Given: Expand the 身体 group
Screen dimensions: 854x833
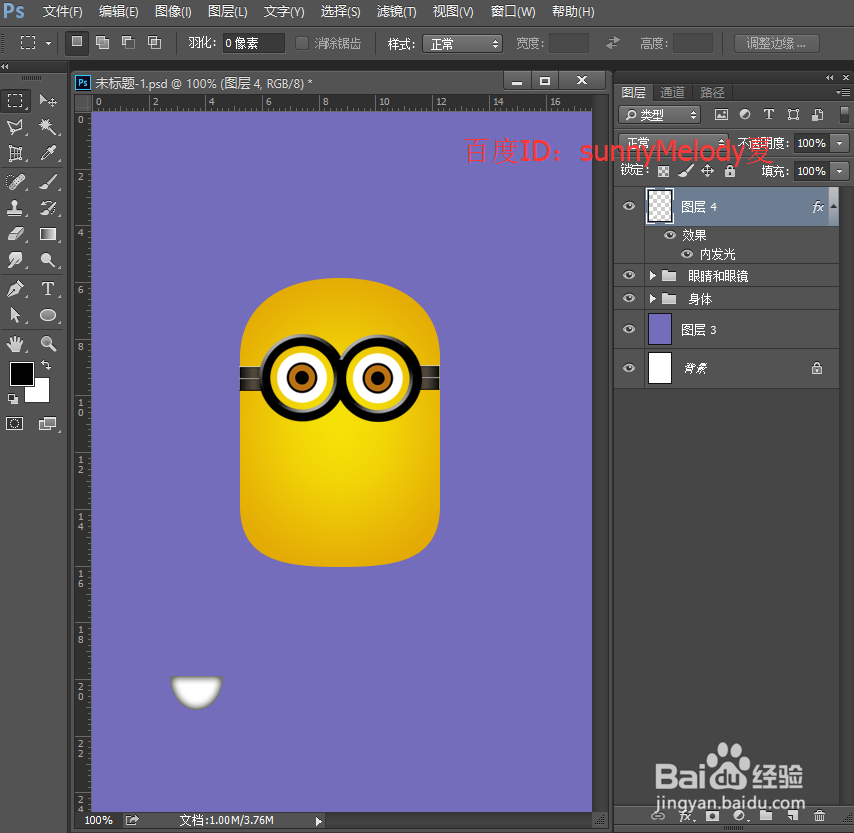Looking at the screenshot, I should (x=652, y=299).
